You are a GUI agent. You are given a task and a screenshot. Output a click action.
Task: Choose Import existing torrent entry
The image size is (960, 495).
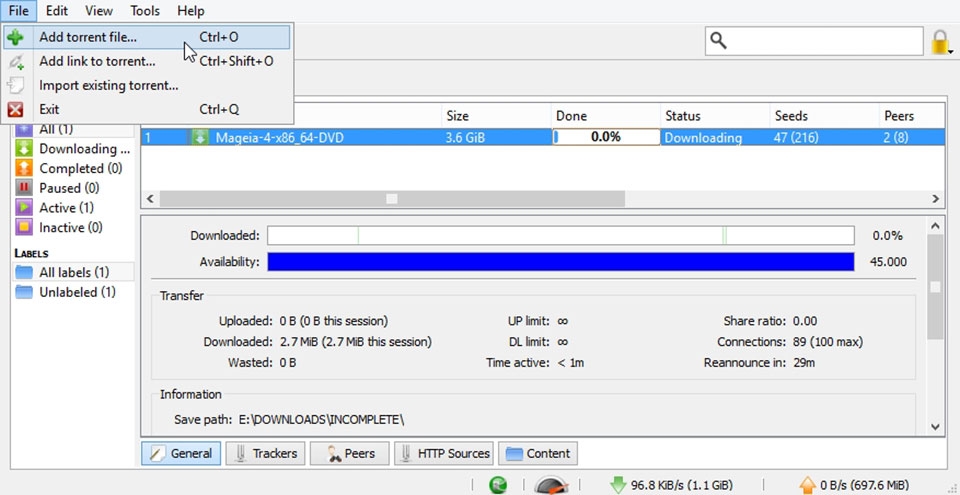pyautogui.click(x=147, y=85)
